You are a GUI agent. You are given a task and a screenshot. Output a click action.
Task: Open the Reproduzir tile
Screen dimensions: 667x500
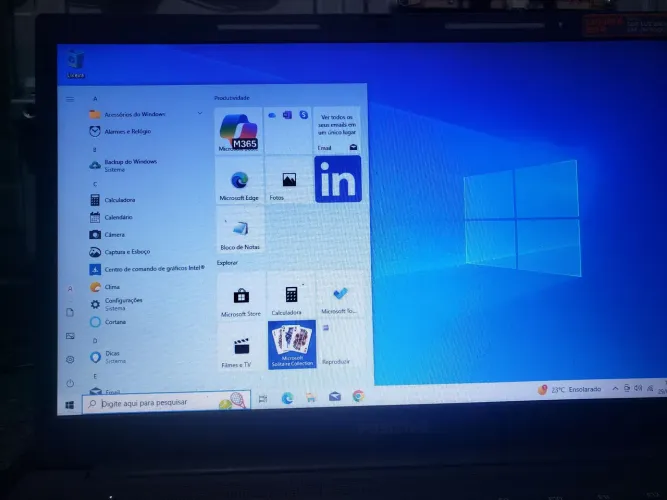click(342, 344)
